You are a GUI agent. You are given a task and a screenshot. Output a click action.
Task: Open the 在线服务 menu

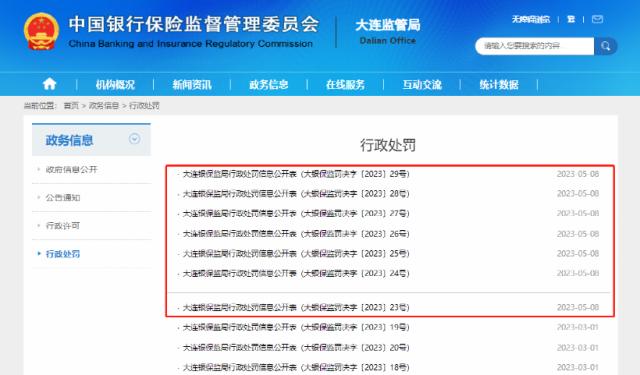[x=345, y=85]
